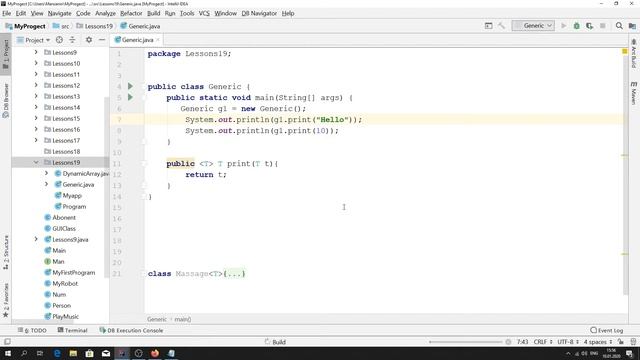This screenshot has width=640, height=360.
Task: Expand the Lessons12 folder
Action: tap(36, 85)
